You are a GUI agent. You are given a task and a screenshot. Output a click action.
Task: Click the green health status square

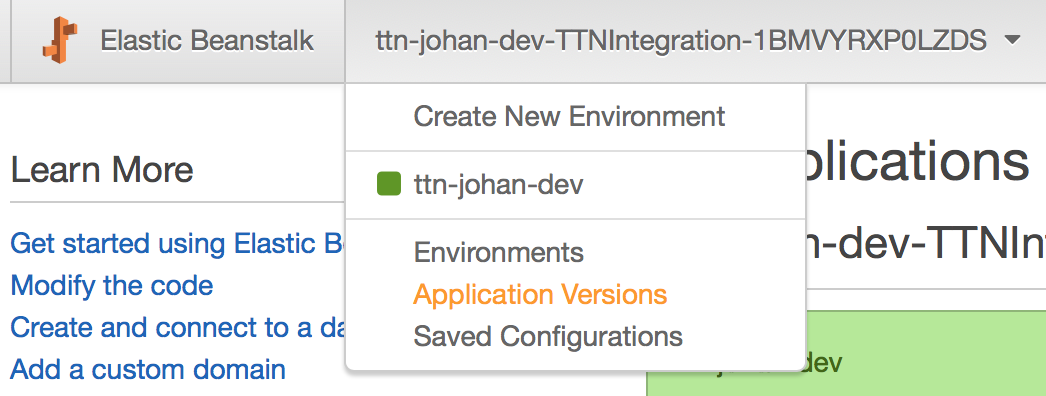[388, 184]
